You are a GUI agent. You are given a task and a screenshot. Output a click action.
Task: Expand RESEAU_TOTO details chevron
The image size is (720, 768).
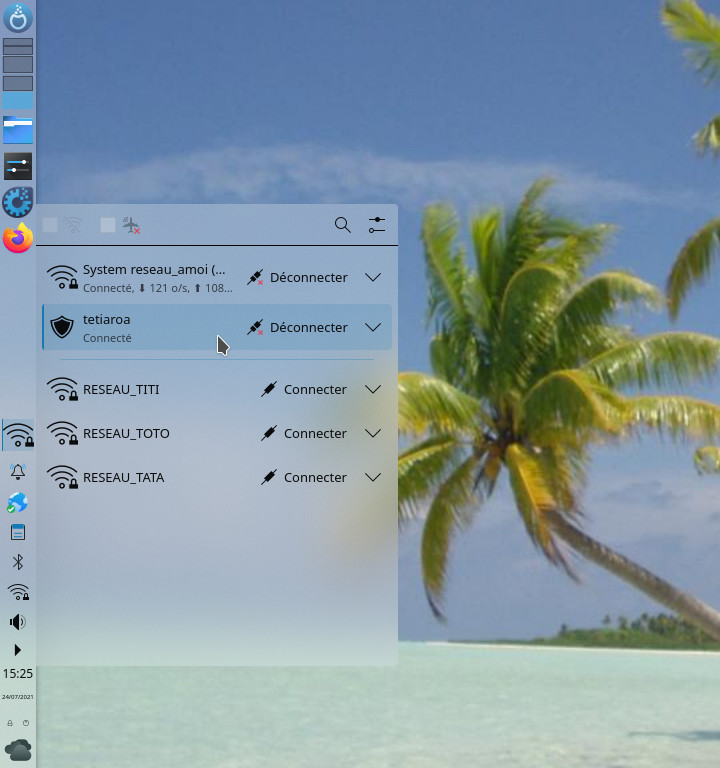click(373, 433)
